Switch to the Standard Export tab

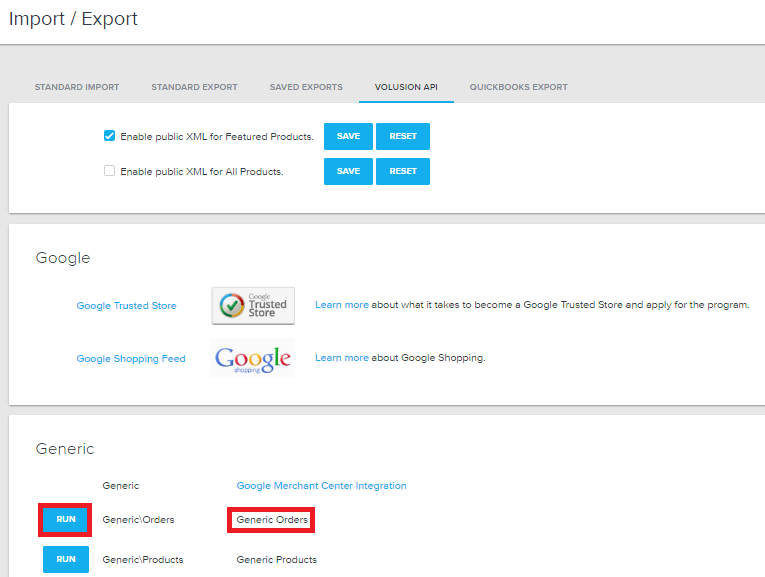point(194,87)
